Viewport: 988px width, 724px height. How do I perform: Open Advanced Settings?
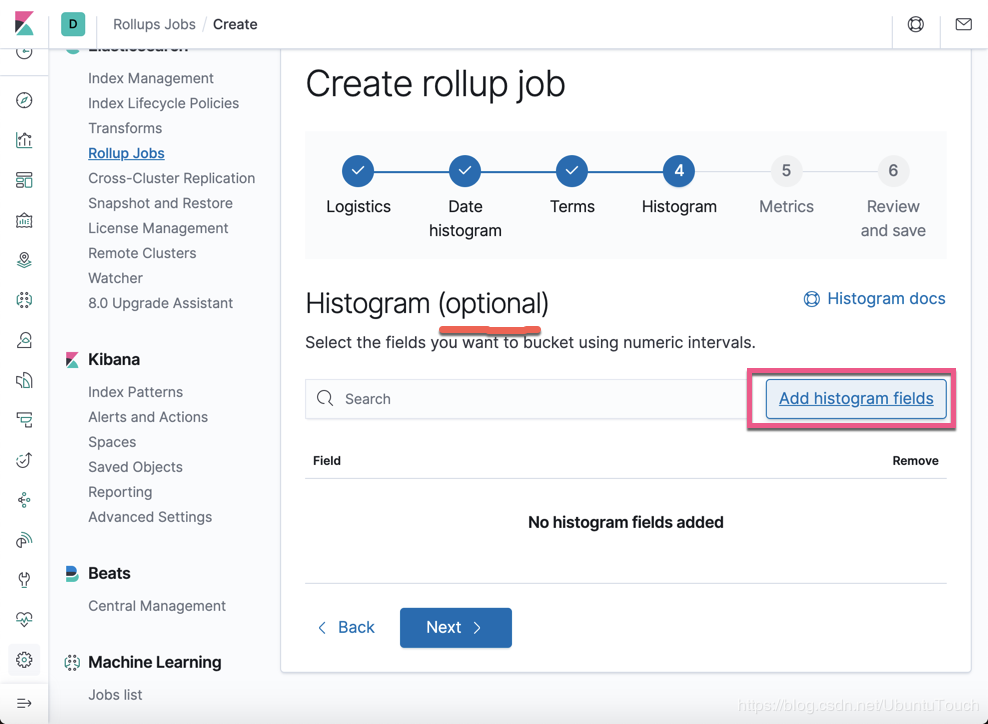click(x=150, y=517)
